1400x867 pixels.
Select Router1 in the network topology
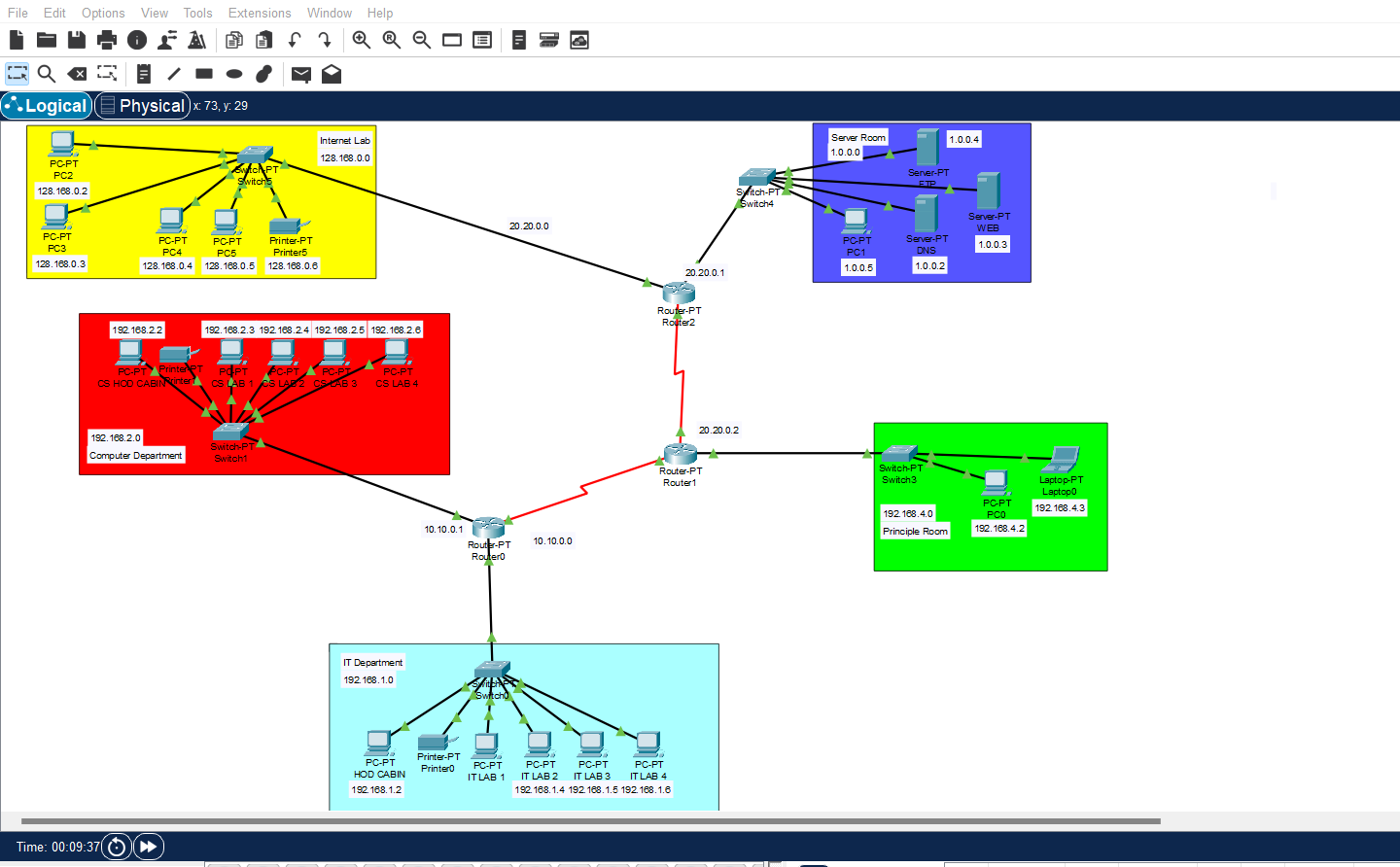pos(679,455)
